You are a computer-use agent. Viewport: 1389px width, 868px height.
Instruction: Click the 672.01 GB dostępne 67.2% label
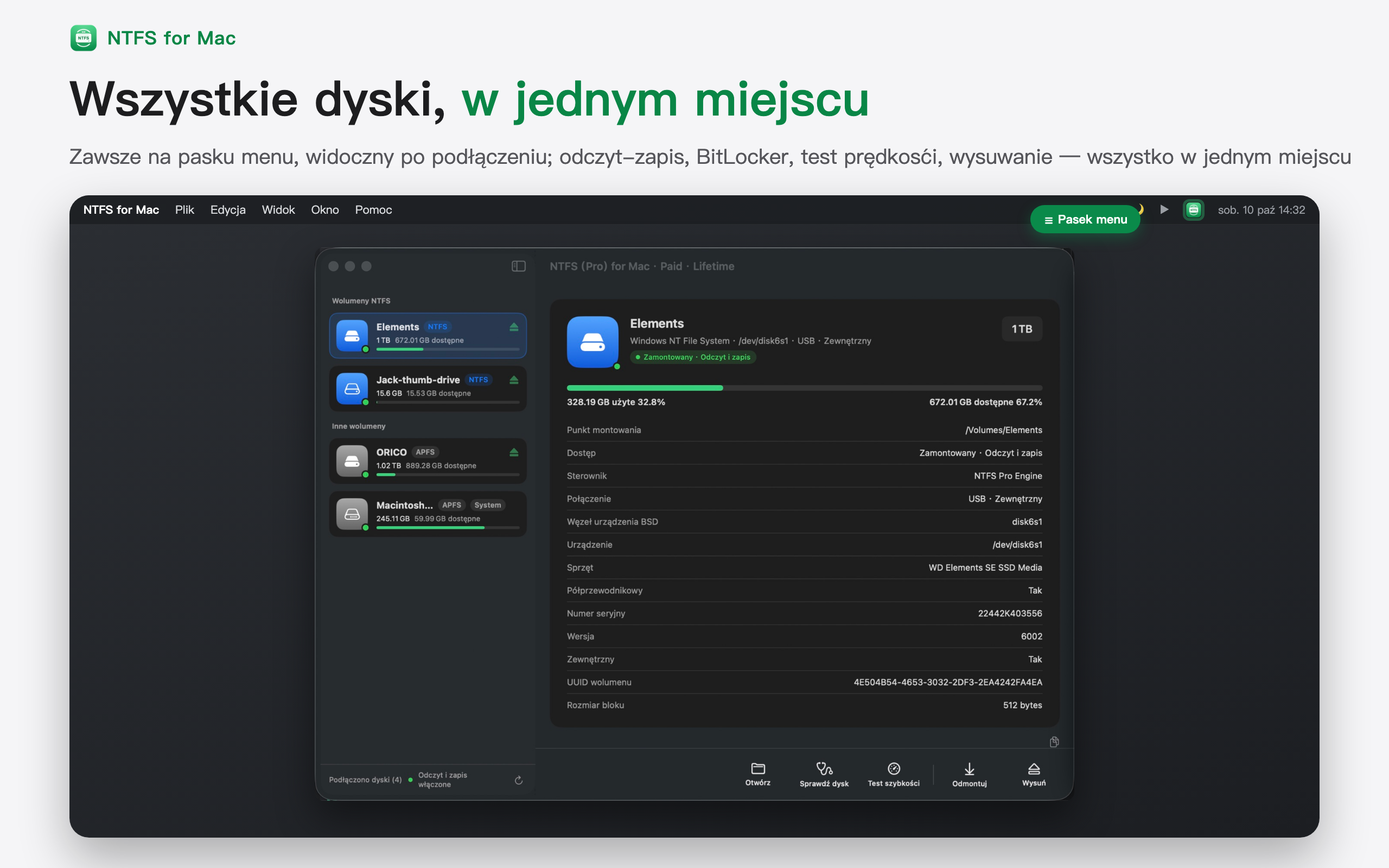pyautogui.click(x=985, y=402)
